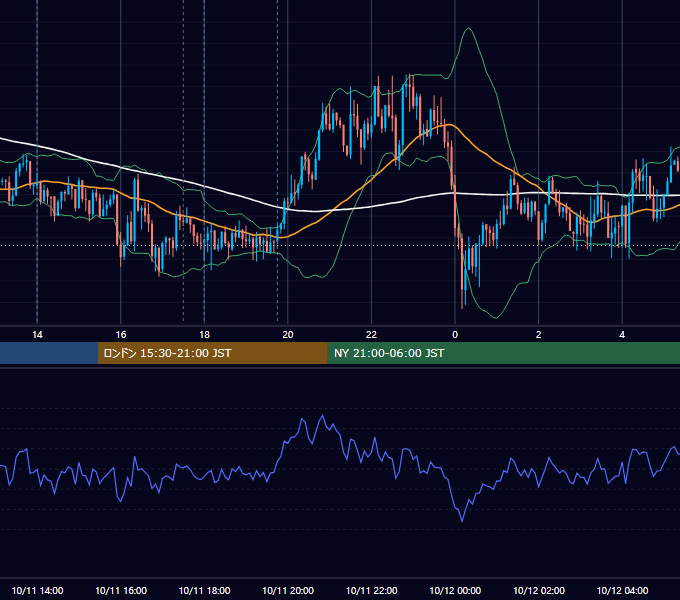Click hour label 0 on the upper time axis
The image size is (680, 600).
455,335
